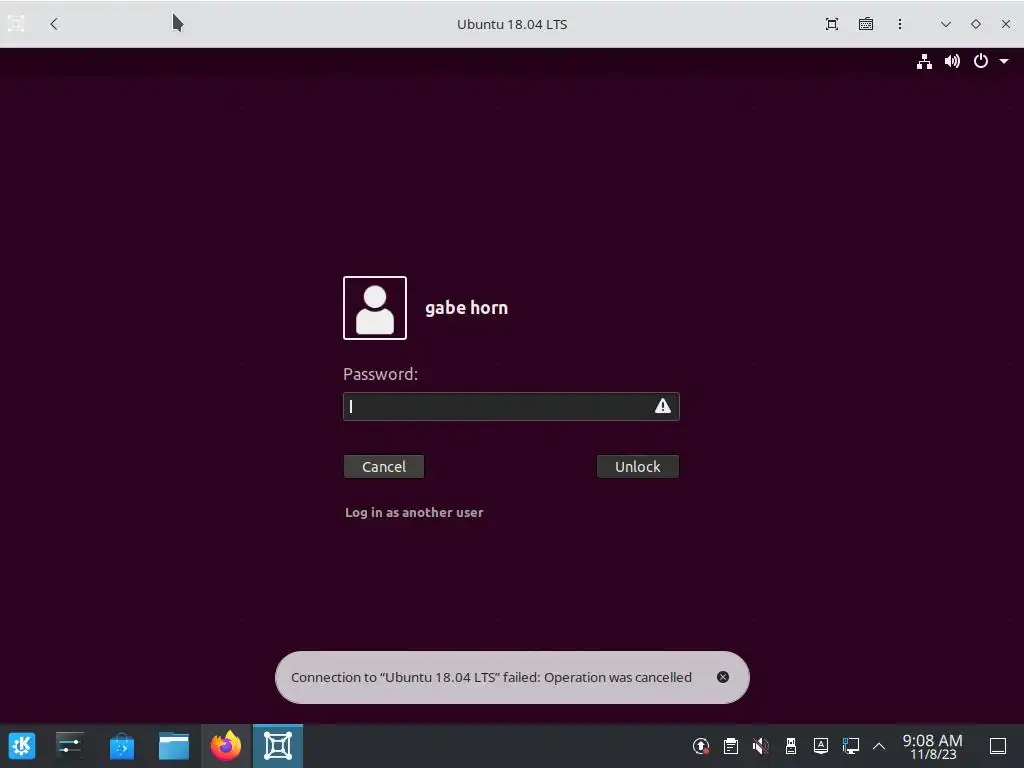The width and height of the screenshot is (1024, 768).
Task: Select the GNOME Boxes taskbar entry
Action: [x=278, y=746]
